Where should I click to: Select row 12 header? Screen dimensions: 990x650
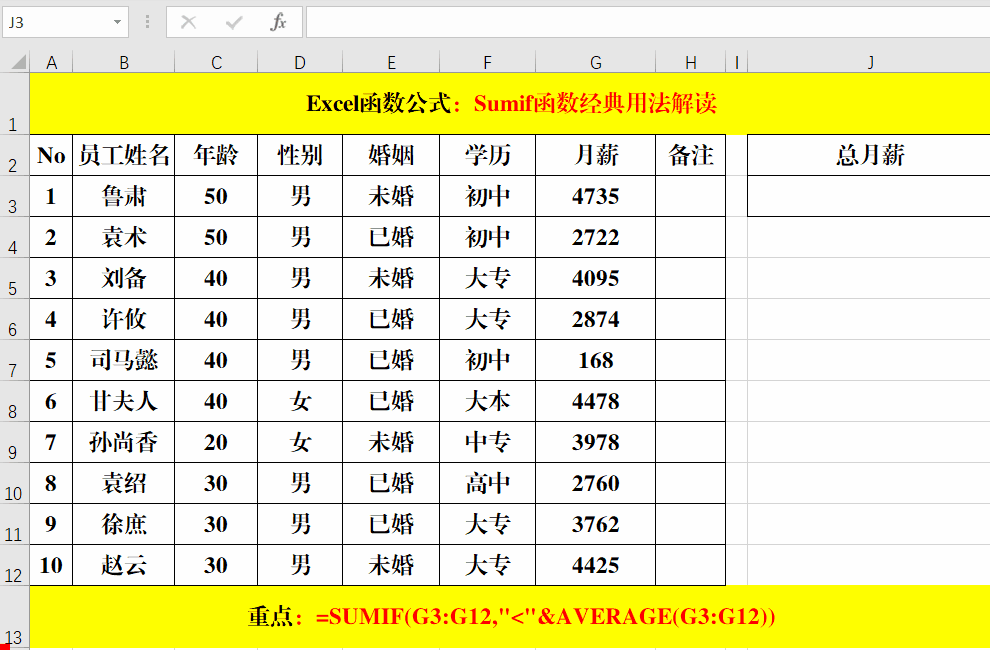(14, 566)
